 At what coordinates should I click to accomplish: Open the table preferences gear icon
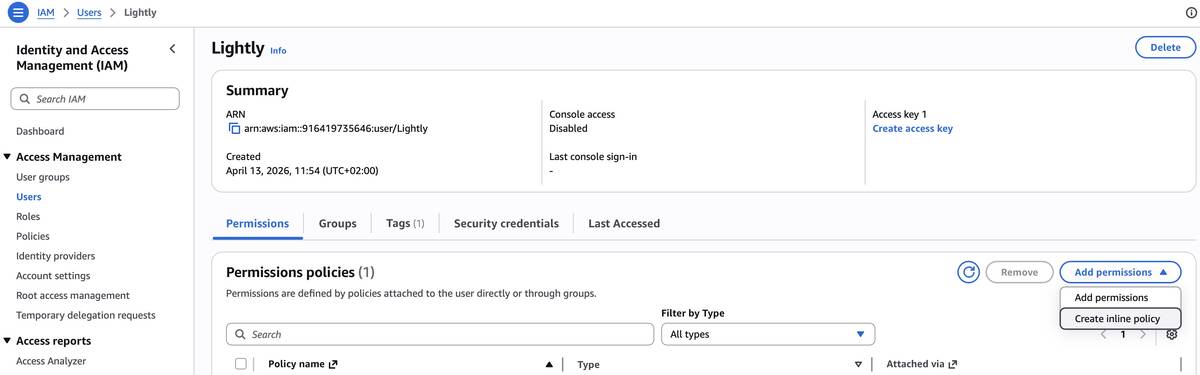(1171, 334)
